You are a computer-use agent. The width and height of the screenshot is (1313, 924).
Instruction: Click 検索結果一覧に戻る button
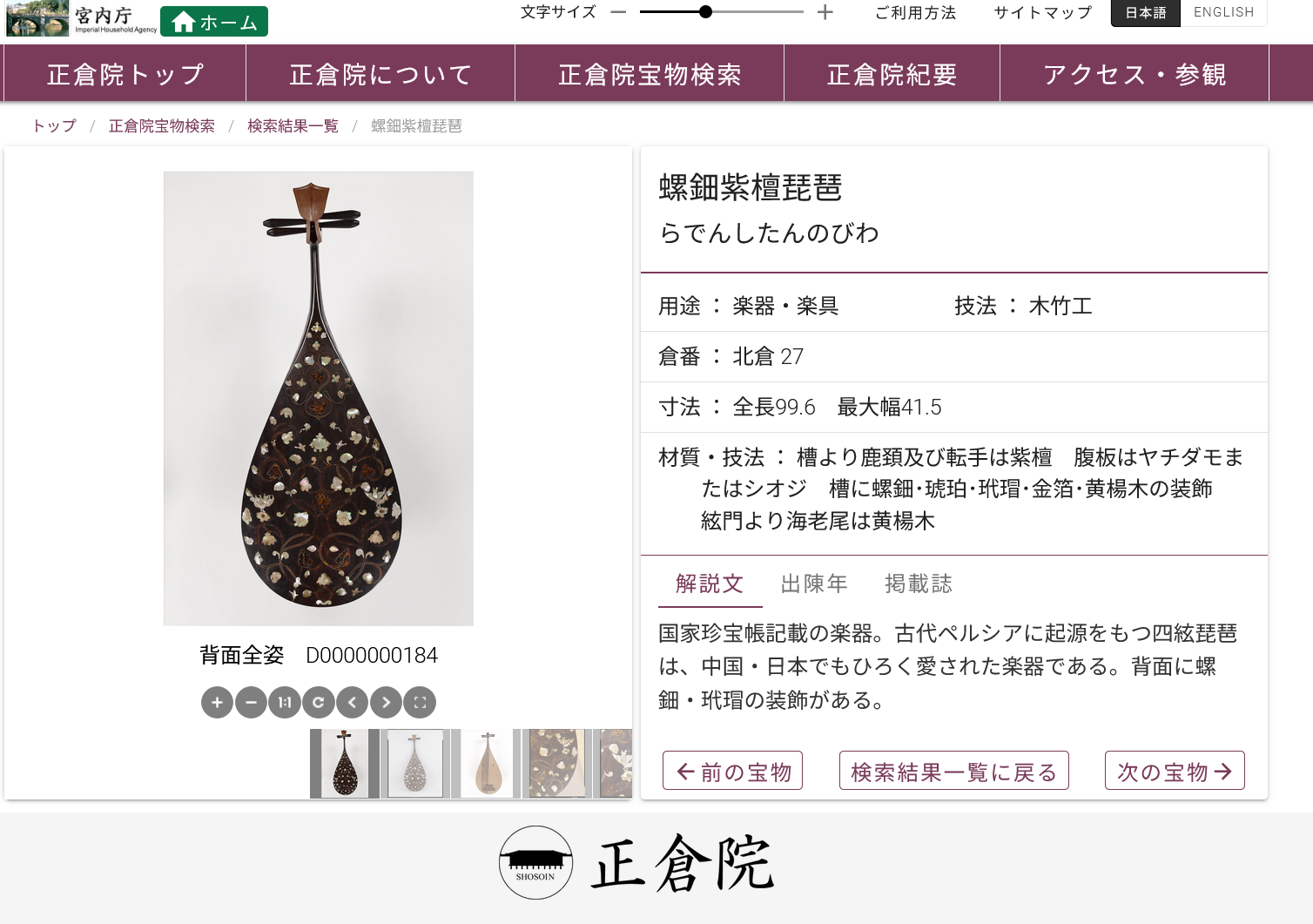tap(953, 772)
